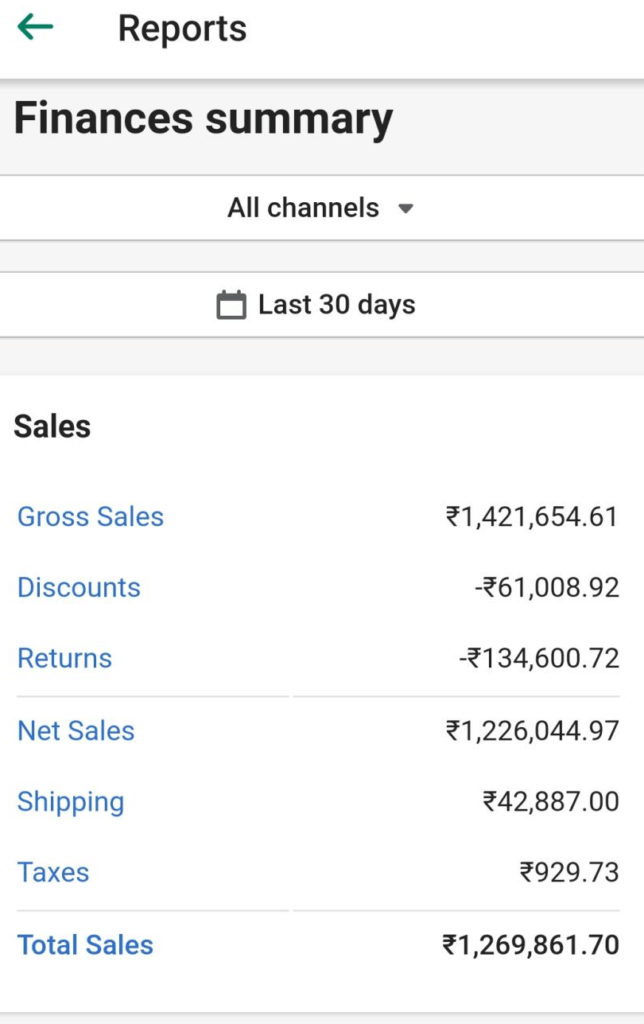Open the Net Sales report
Screen dimensions: 644x1024
click(76, 731)
